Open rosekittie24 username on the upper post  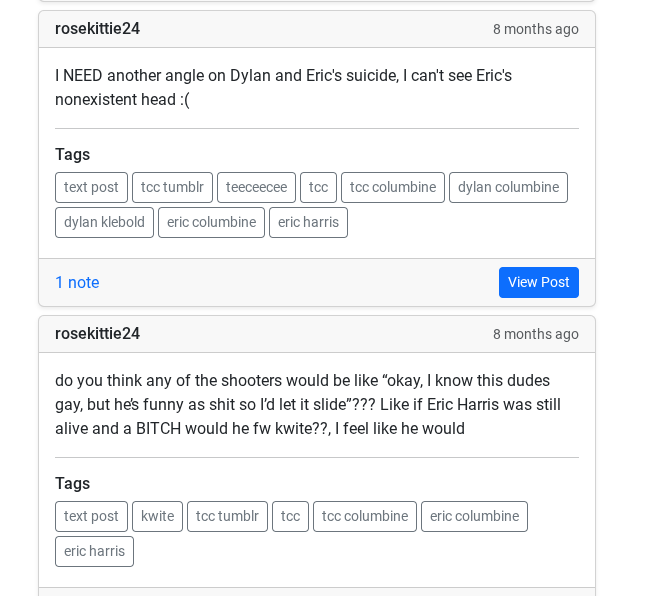pos(97,29)
